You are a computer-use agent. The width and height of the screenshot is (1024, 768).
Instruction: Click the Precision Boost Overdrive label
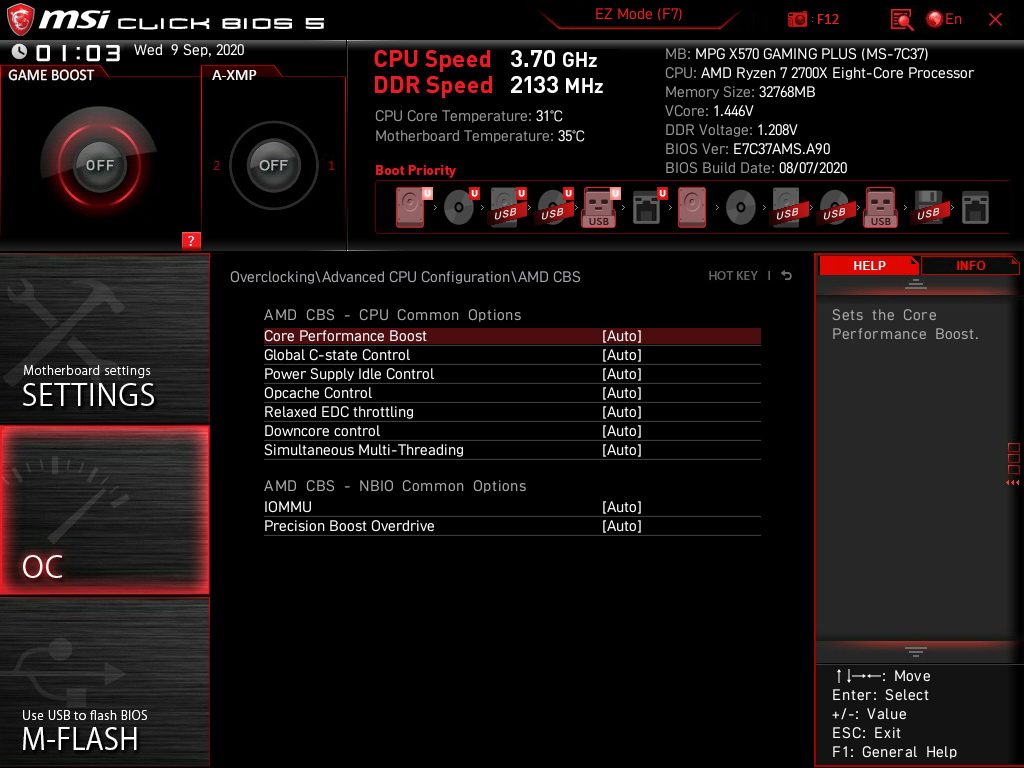pyautogui.click(x=349, y=526)
